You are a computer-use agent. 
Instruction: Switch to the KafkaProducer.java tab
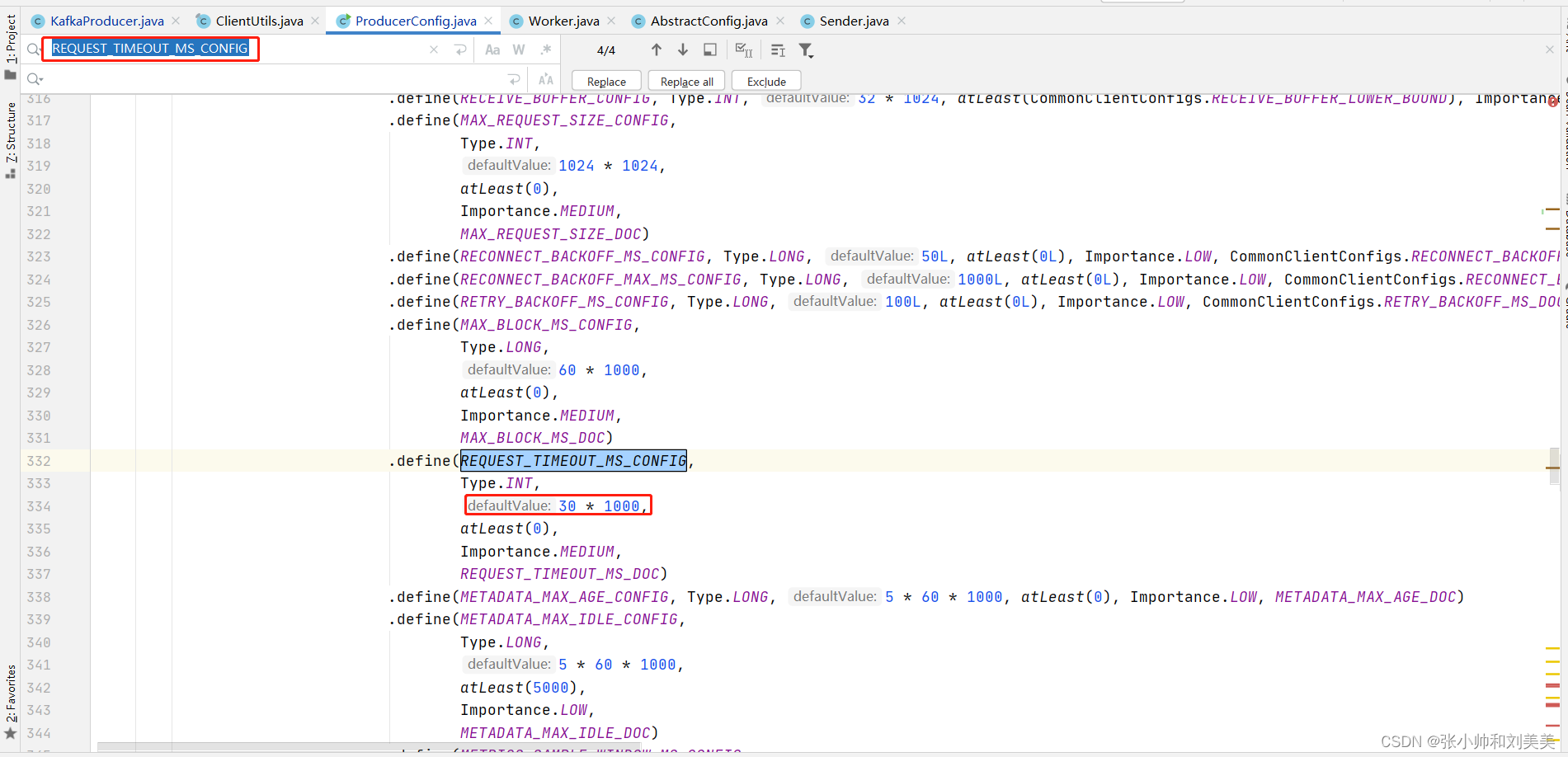pos(107,21)
